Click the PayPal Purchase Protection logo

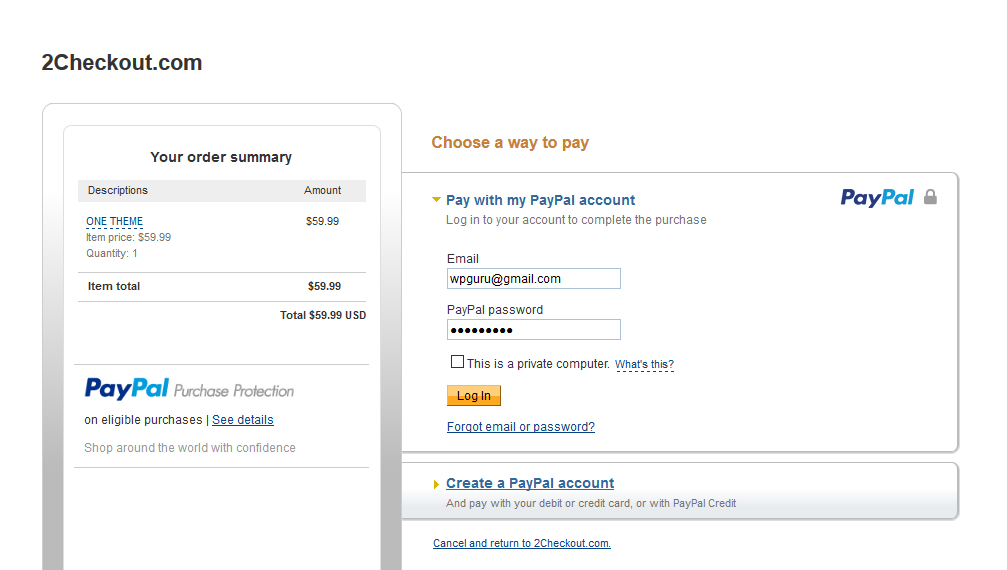tap(189, 389)
